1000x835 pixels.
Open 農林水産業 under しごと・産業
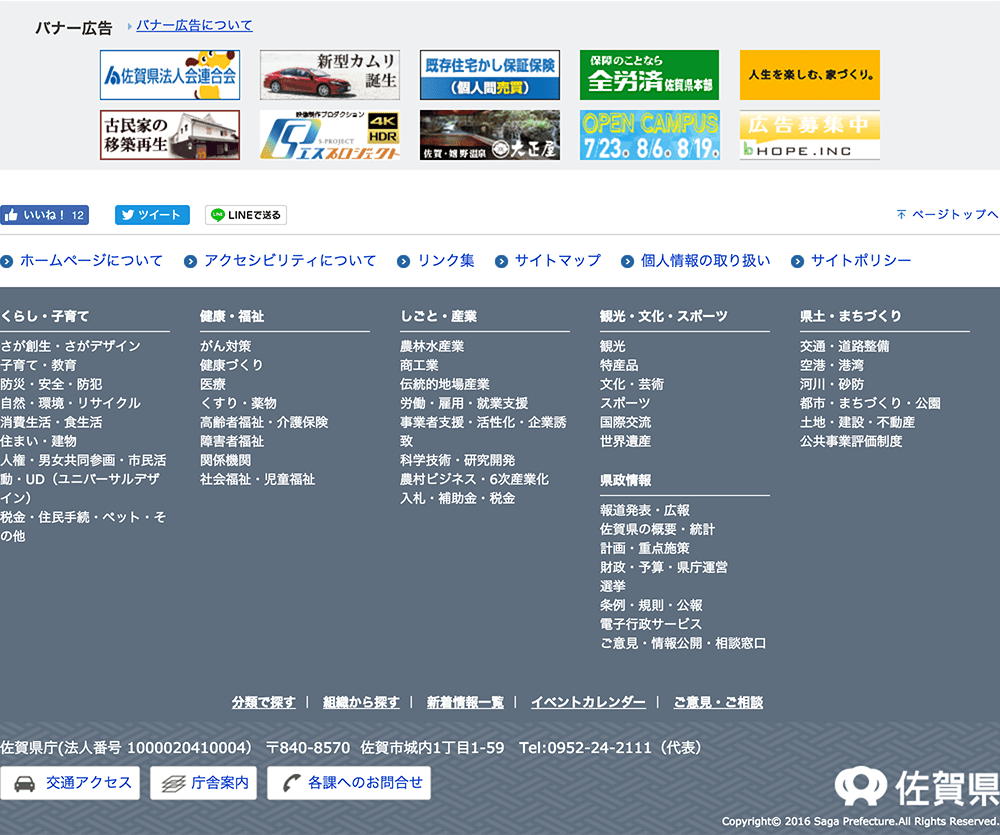tap(432, 346)
